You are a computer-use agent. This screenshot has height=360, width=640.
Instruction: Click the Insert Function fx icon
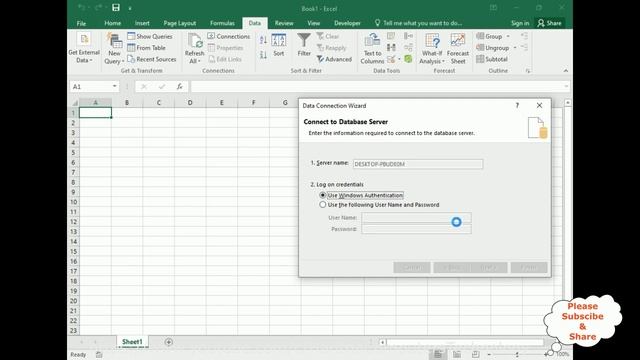[180, 87]
